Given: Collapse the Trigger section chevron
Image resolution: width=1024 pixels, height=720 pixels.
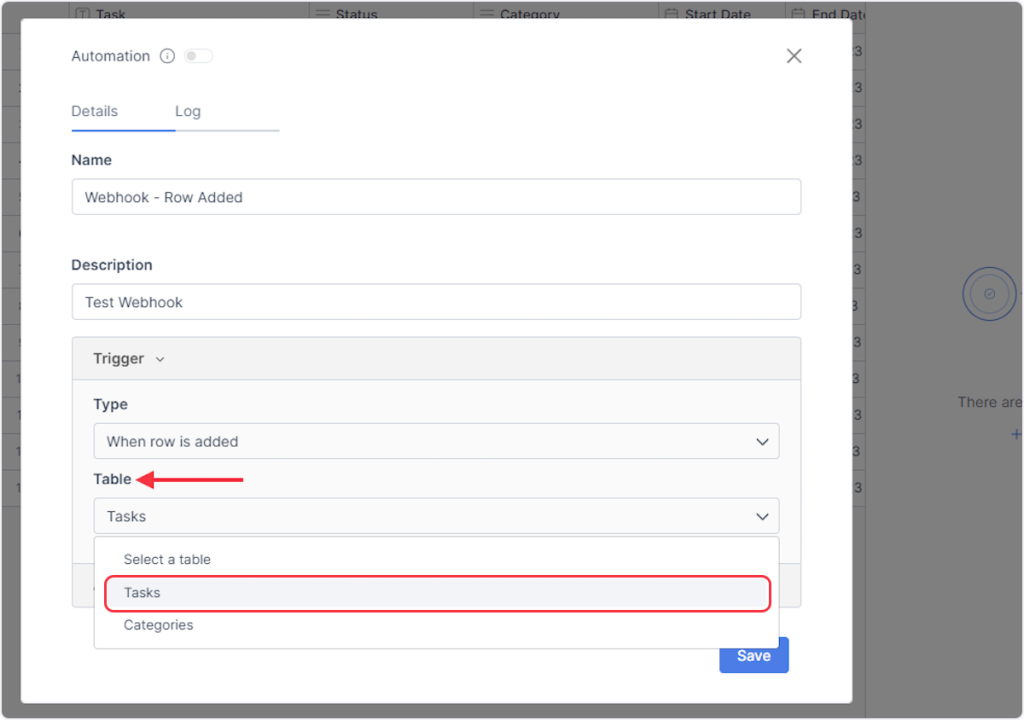Looking at the screenshot, I should pyautogui.click(x=160, y=359).
